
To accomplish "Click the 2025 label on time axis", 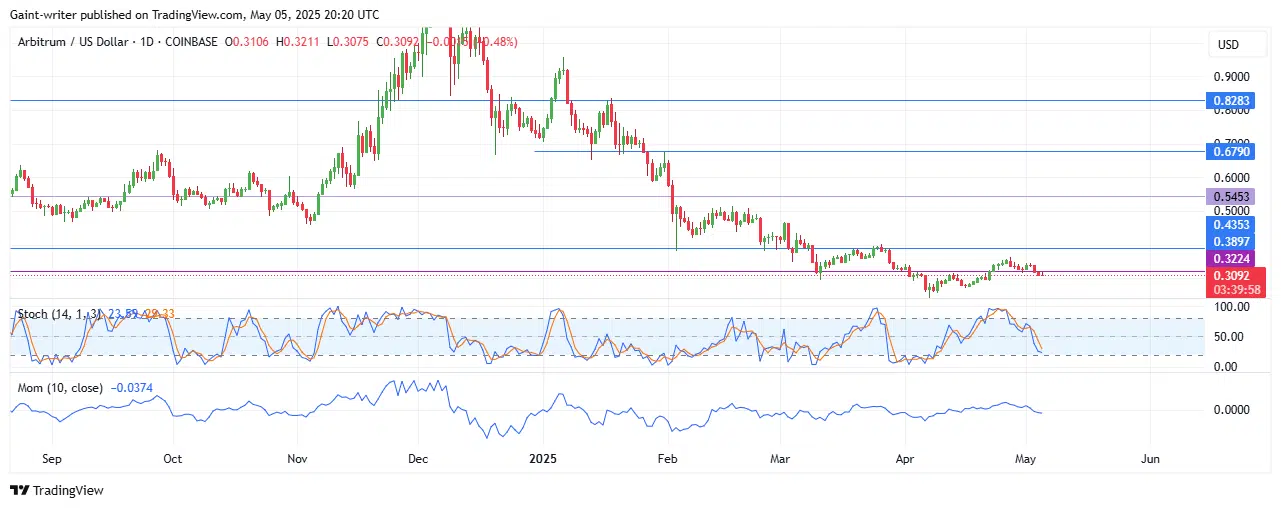I will pos(543,459).
